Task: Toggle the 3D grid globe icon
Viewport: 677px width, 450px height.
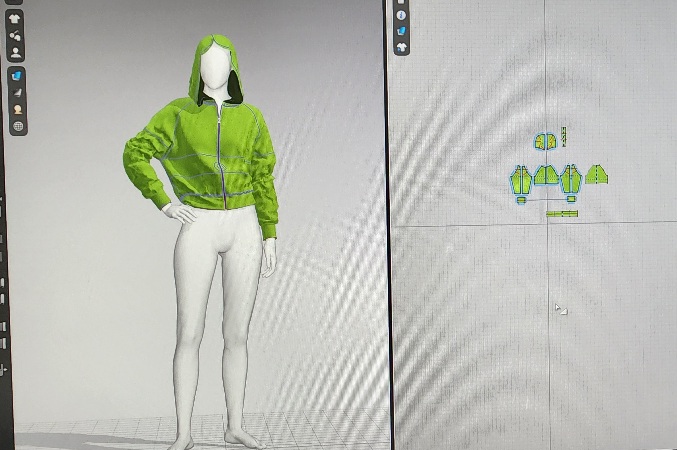Action: pos(17,127)
